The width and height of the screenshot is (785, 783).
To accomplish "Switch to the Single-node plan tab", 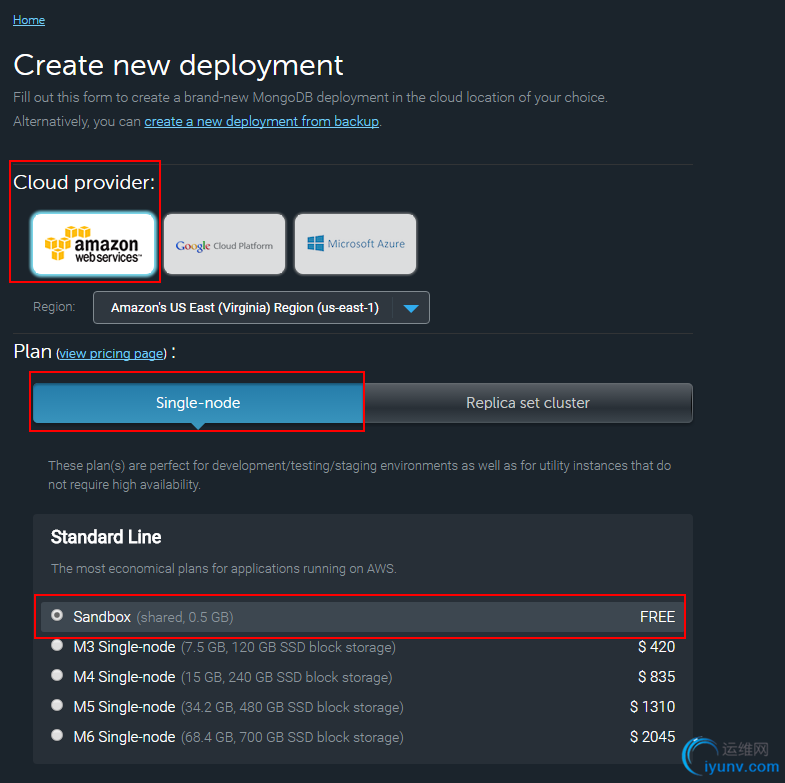I will [x=198, y=403].
